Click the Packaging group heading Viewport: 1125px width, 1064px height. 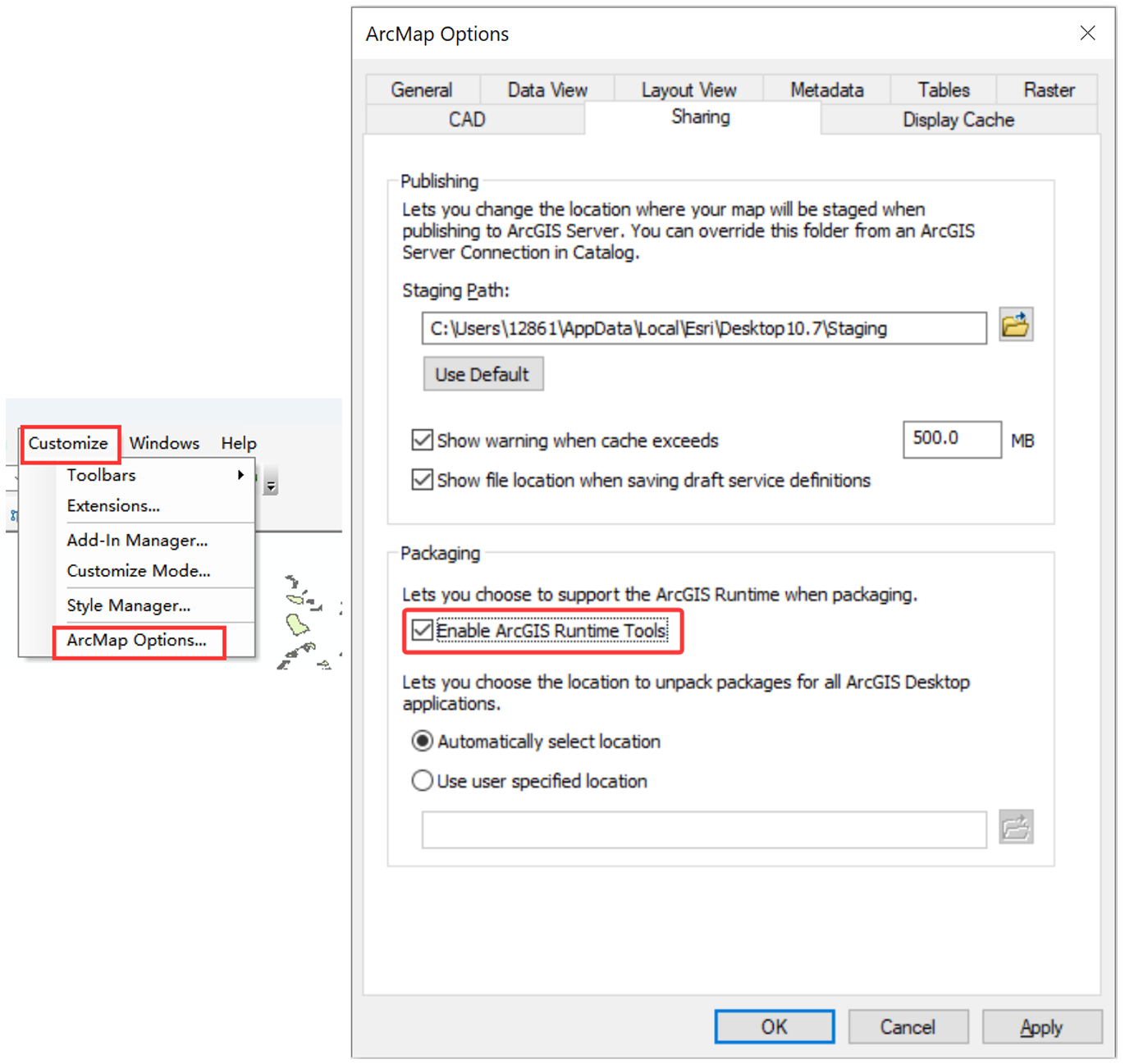[x=440, y=553]
